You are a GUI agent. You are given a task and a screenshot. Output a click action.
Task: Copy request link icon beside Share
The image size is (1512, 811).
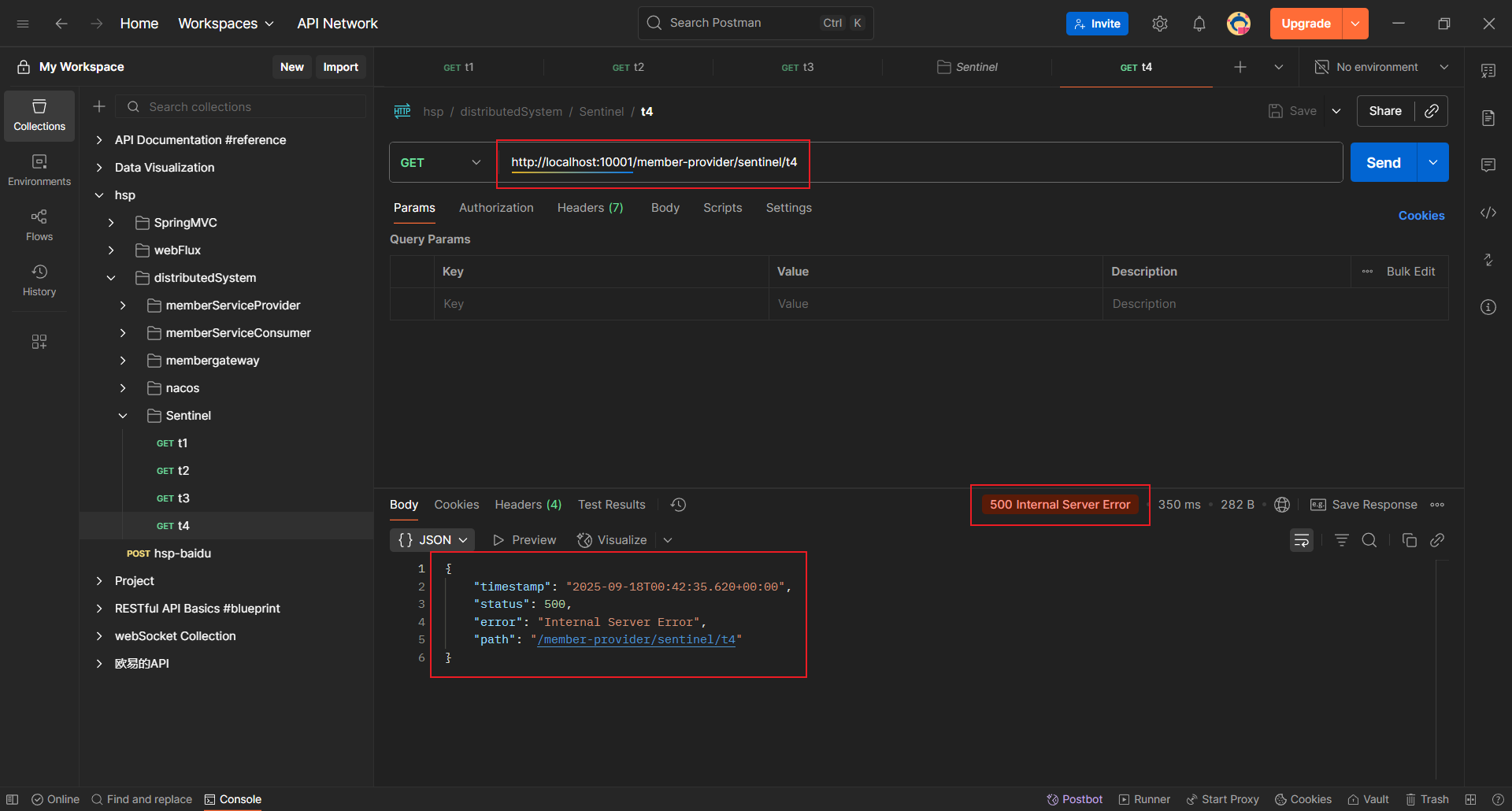tap(1431, 111)
